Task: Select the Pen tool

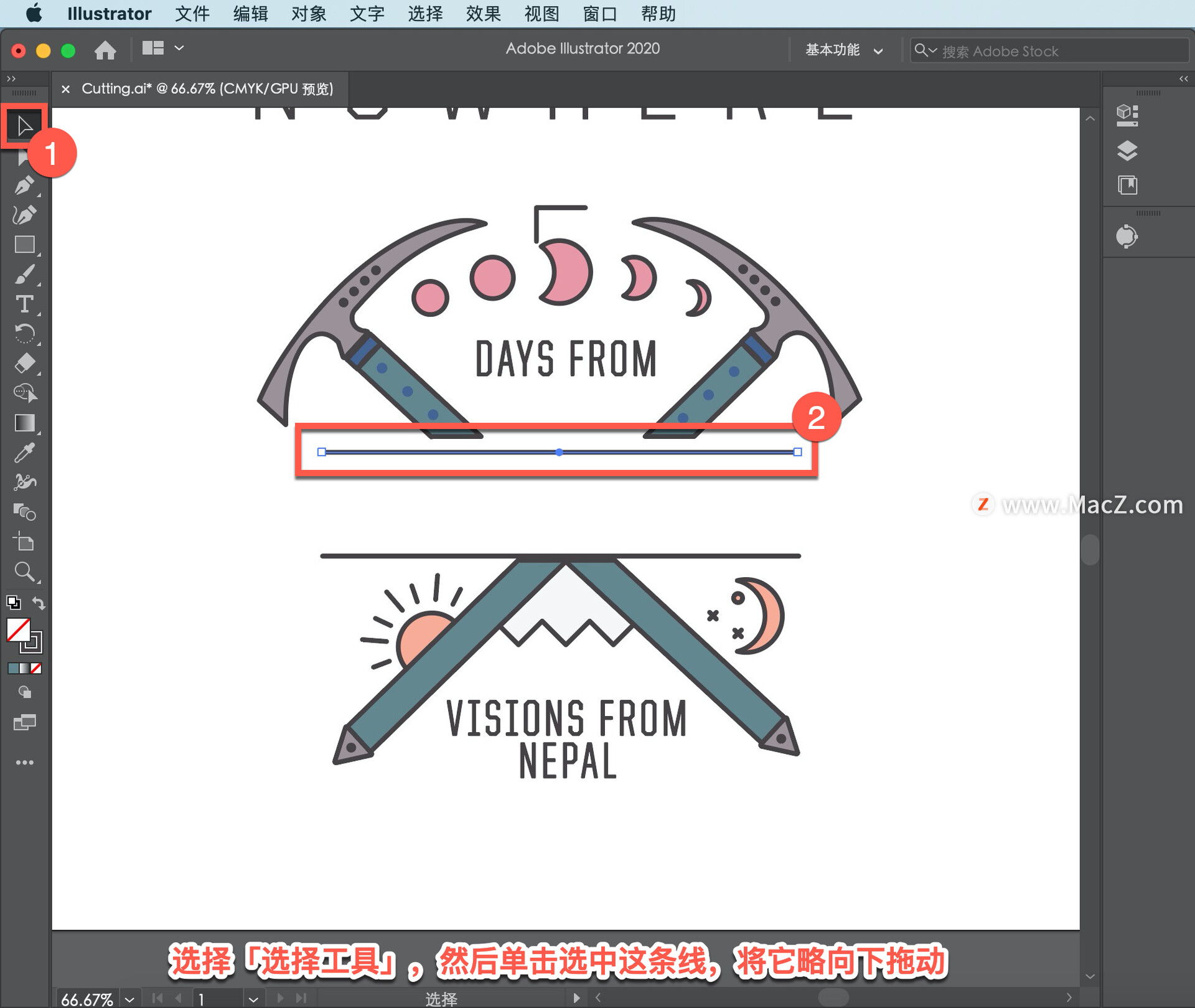Action: (24, 185)
